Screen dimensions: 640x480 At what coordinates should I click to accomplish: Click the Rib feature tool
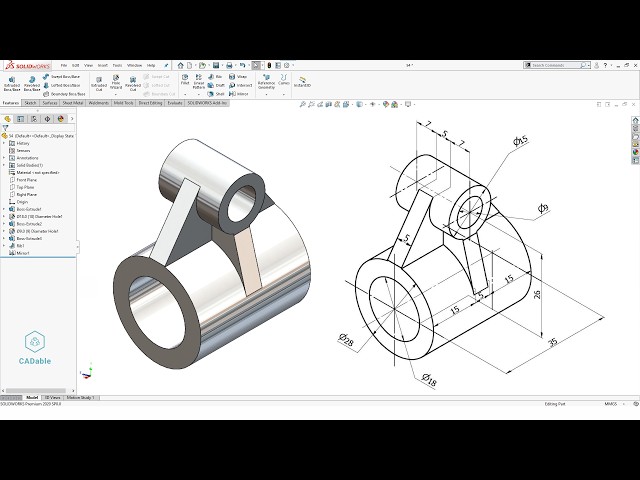point(215,76)
